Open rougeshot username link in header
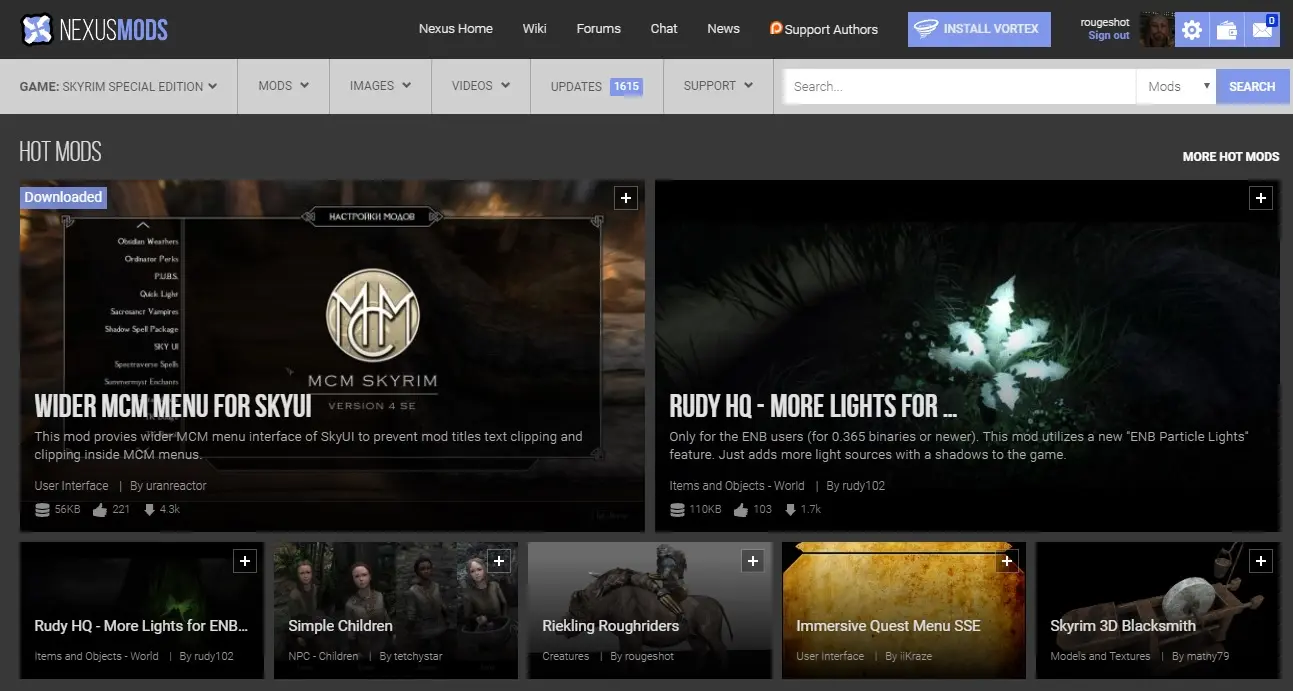Screen dimensions: 1293x691 [x=1105, y=22]
